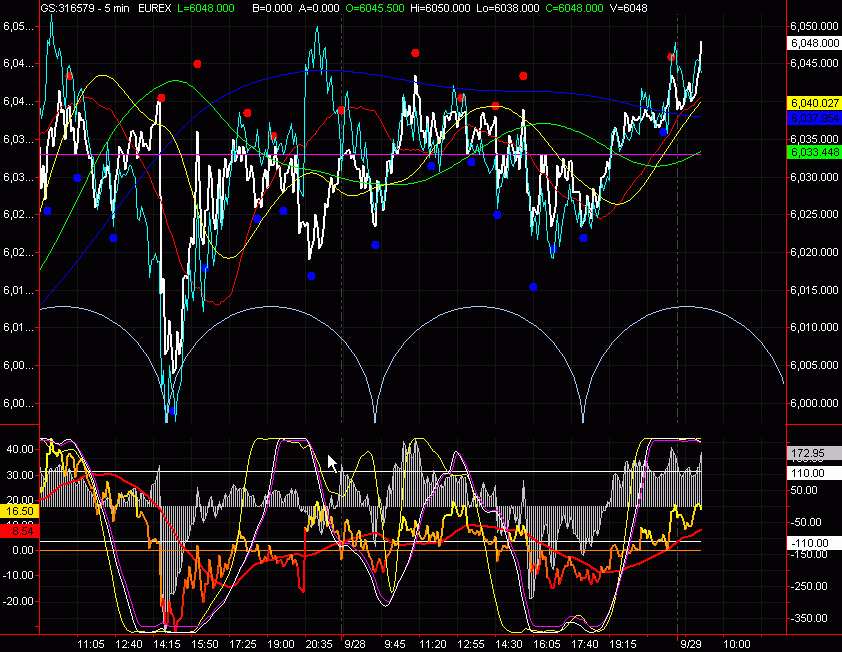Click the 11:05 time axis label
Image resolution: width=842 pixels, height=652 pixels.
[91, 644]
